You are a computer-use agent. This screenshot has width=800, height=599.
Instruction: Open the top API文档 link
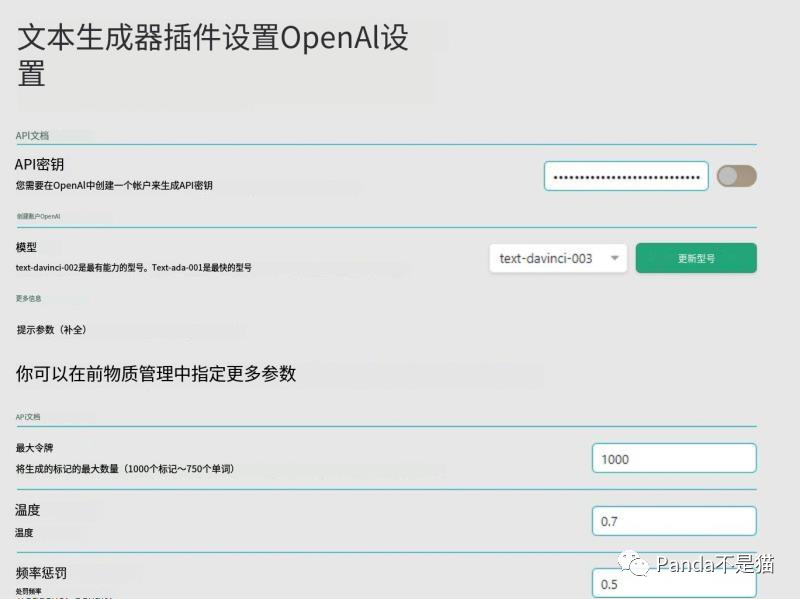32,136
